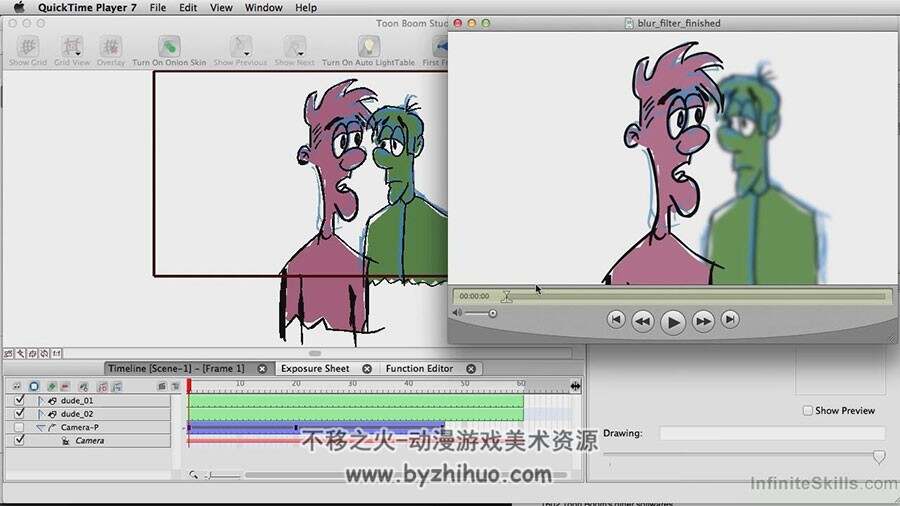Open the File menu

point(157,7)
